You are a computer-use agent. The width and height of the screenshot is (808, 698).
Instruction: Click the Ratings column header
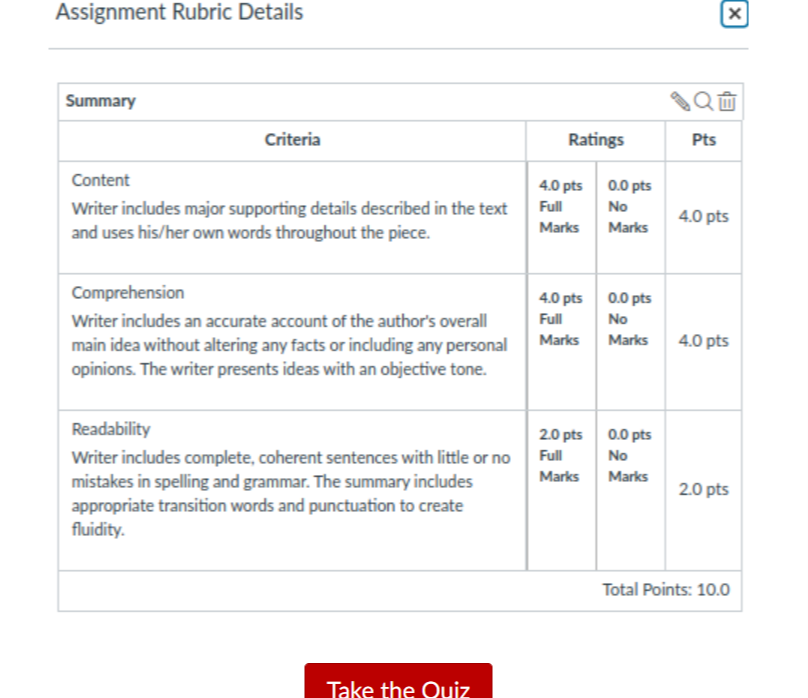point(596,140)
